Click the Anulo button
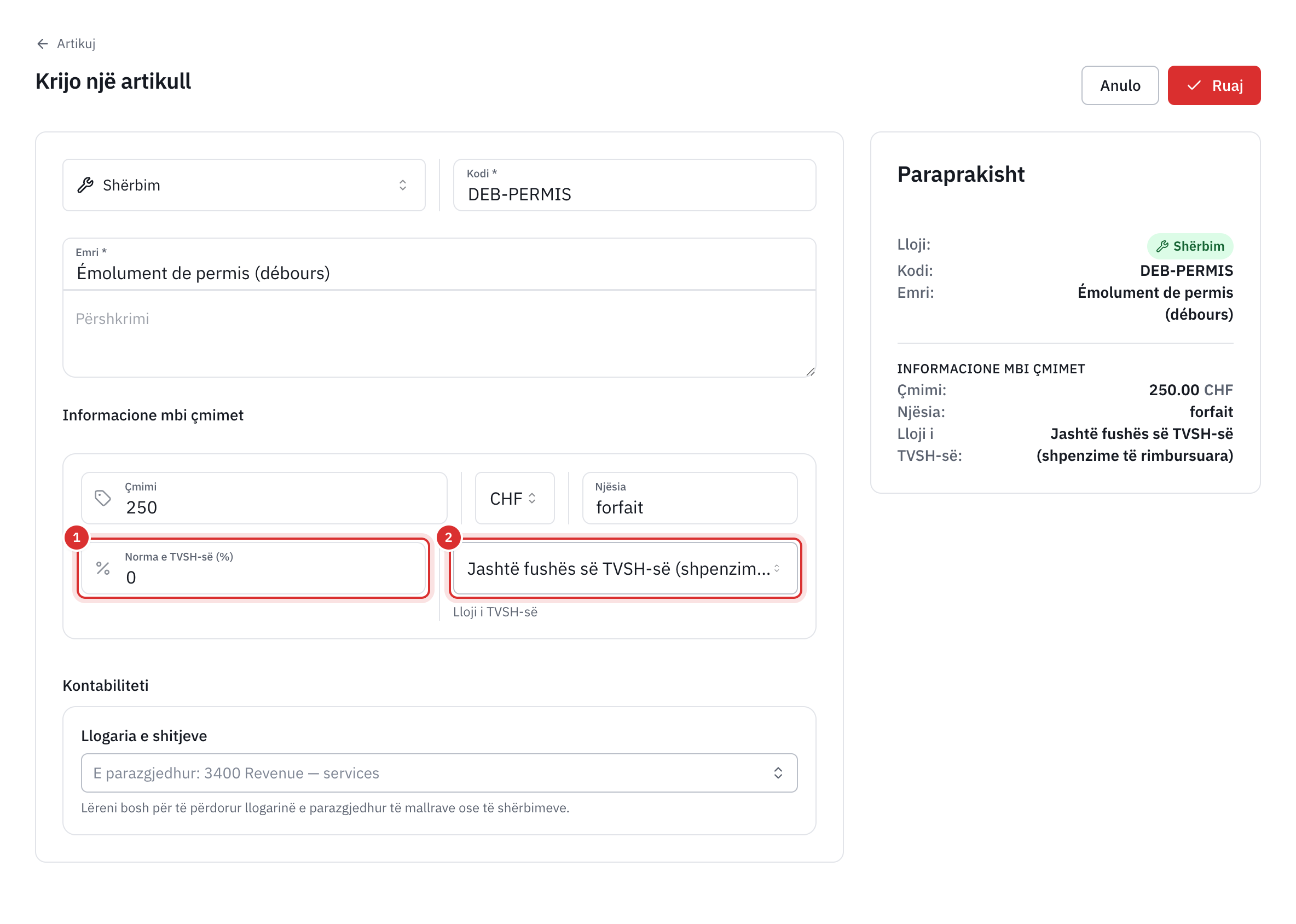This screenshot has width=1296, height=924. coord(1120,85)
